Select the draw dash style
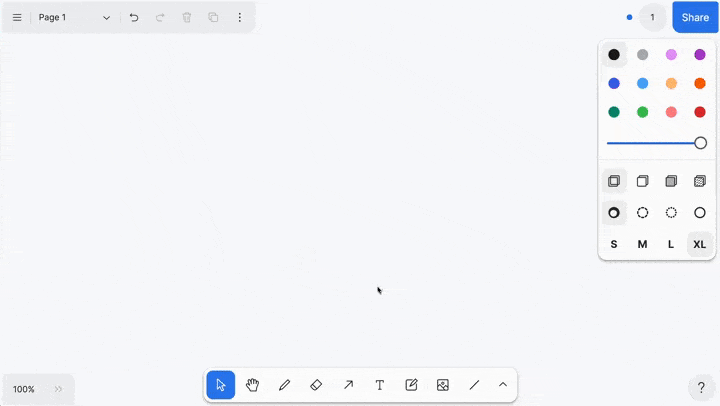 (x=614, y=213)
